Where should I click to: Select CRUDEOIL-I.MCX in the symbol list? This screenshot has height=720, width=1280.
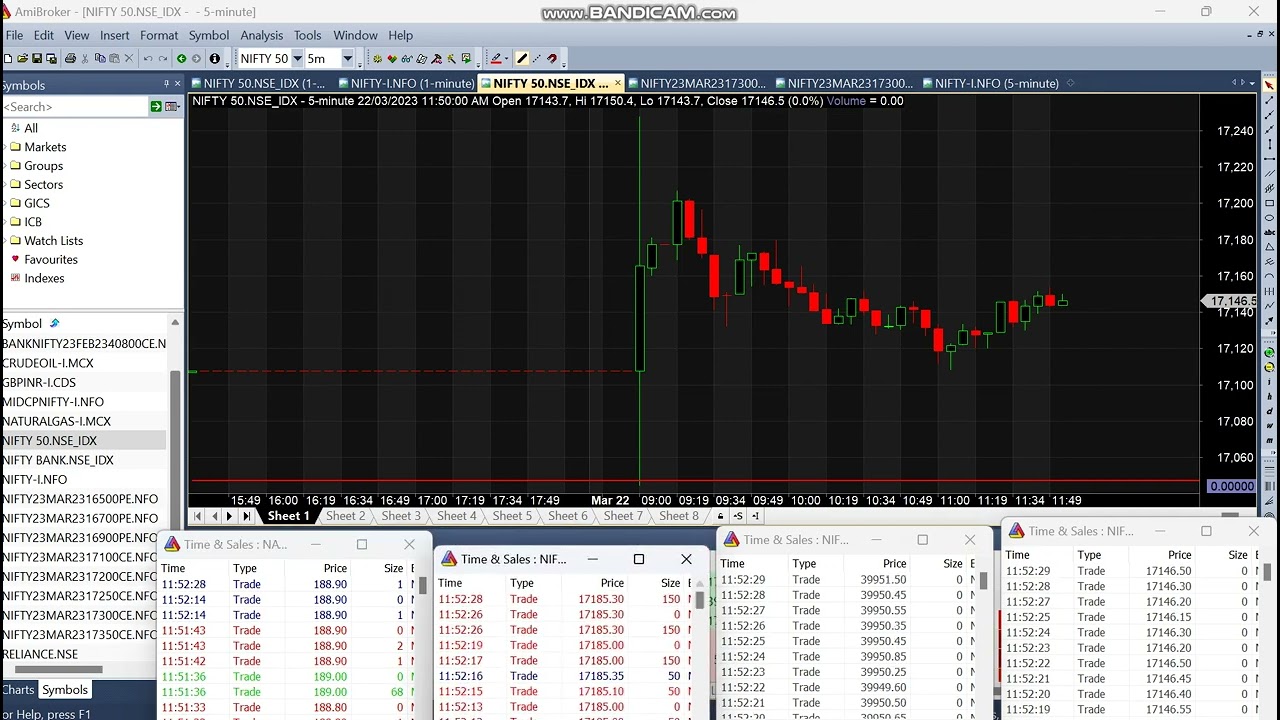(x=48, y=363)
